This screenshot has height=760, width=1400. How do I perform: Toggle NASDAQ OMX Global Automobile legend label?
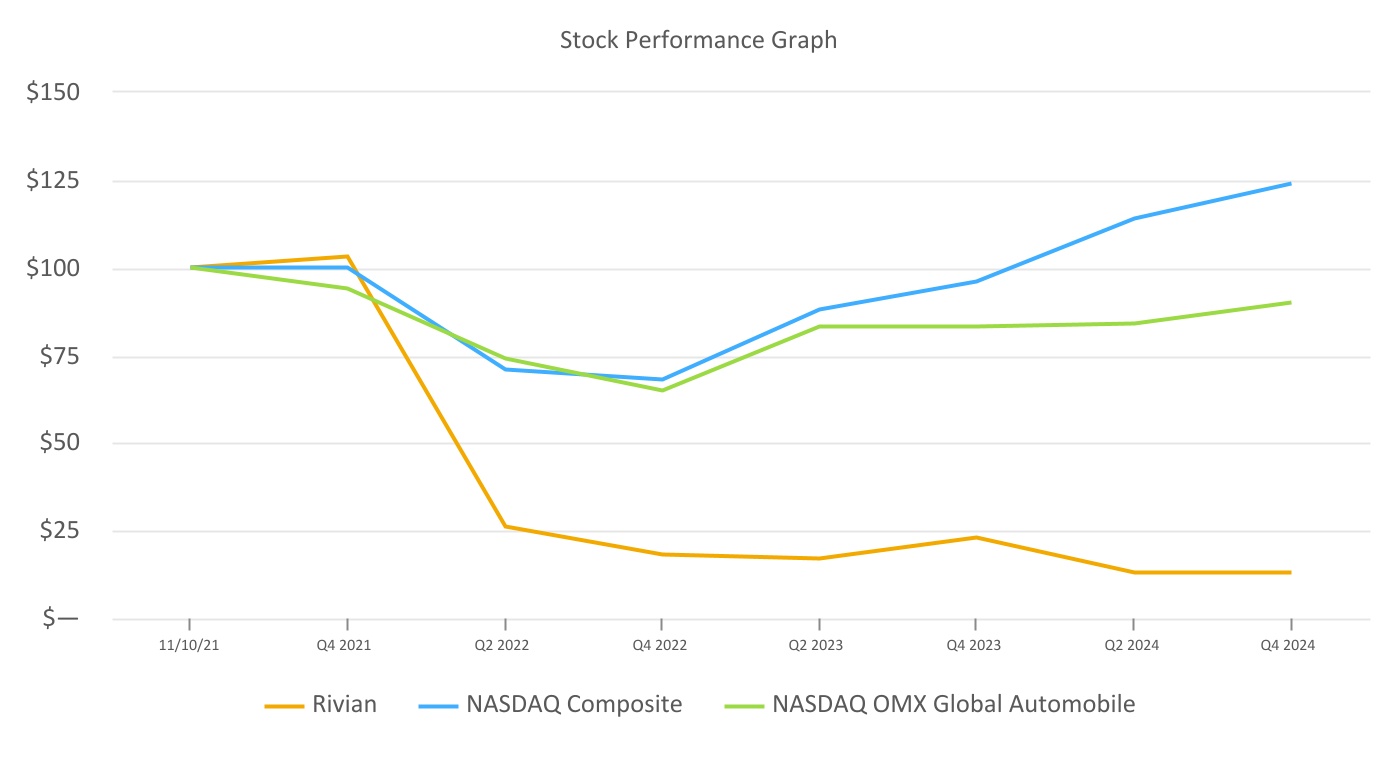click(953, 704)
